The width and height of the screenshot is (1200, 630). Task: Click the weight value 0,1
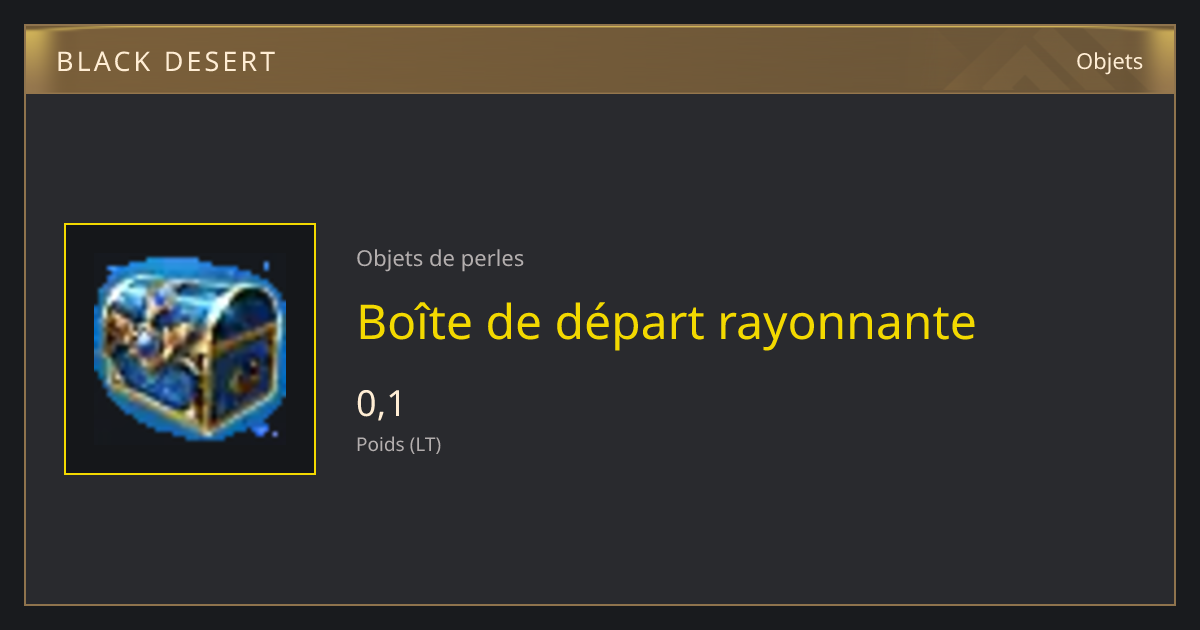(x=380, y=403)
